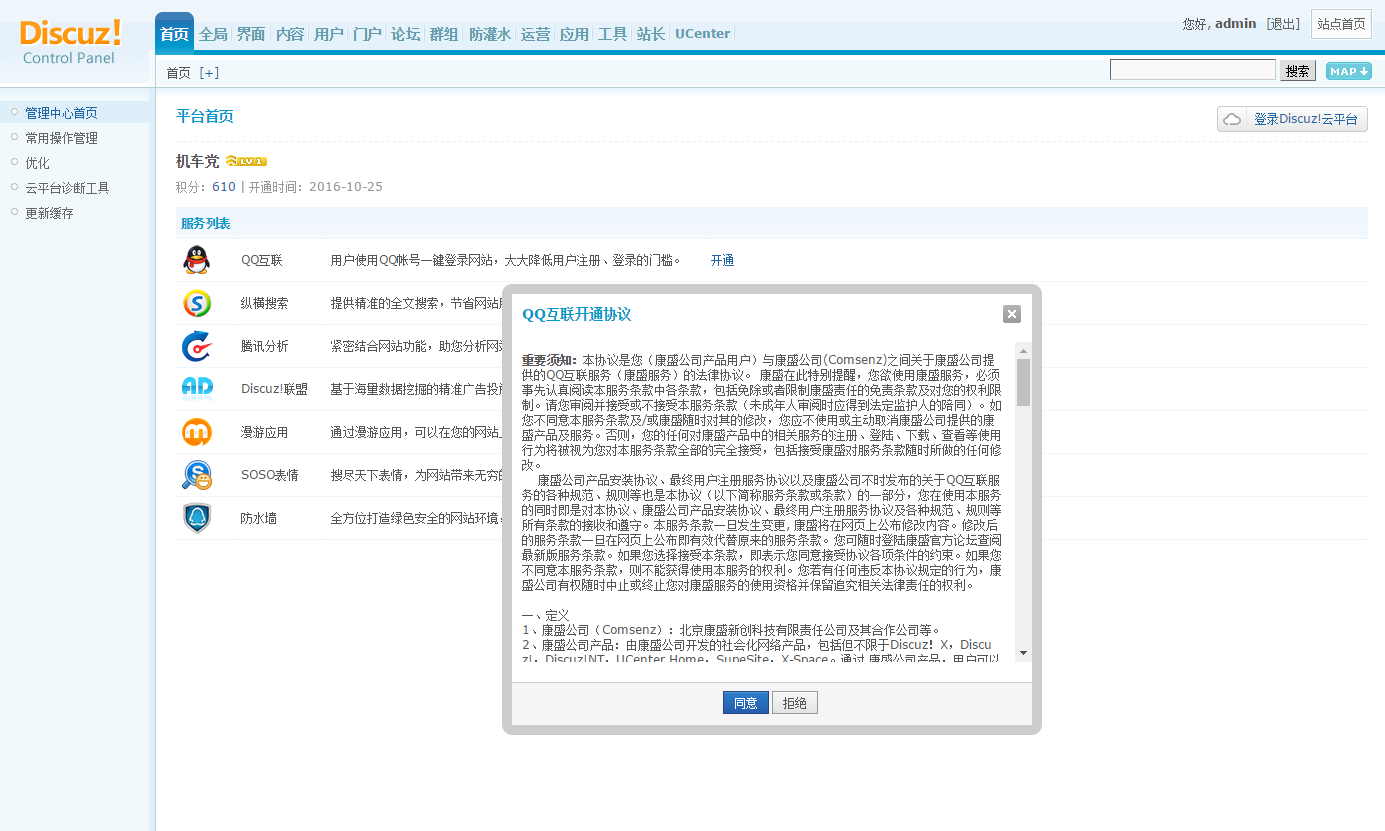Click the cloud icon on 登录Discuz!云平台 button
This screenshot has width=1385, height=831.
point(1233,119)
